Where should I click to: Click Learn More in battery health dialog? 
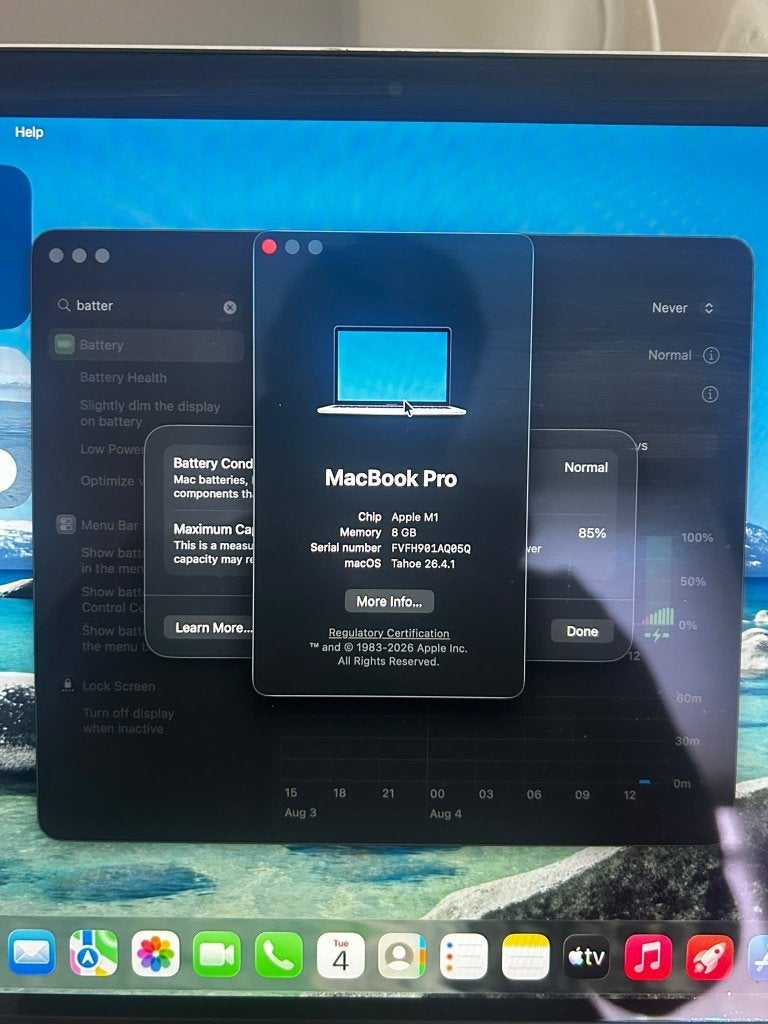[x=209, y=628]
